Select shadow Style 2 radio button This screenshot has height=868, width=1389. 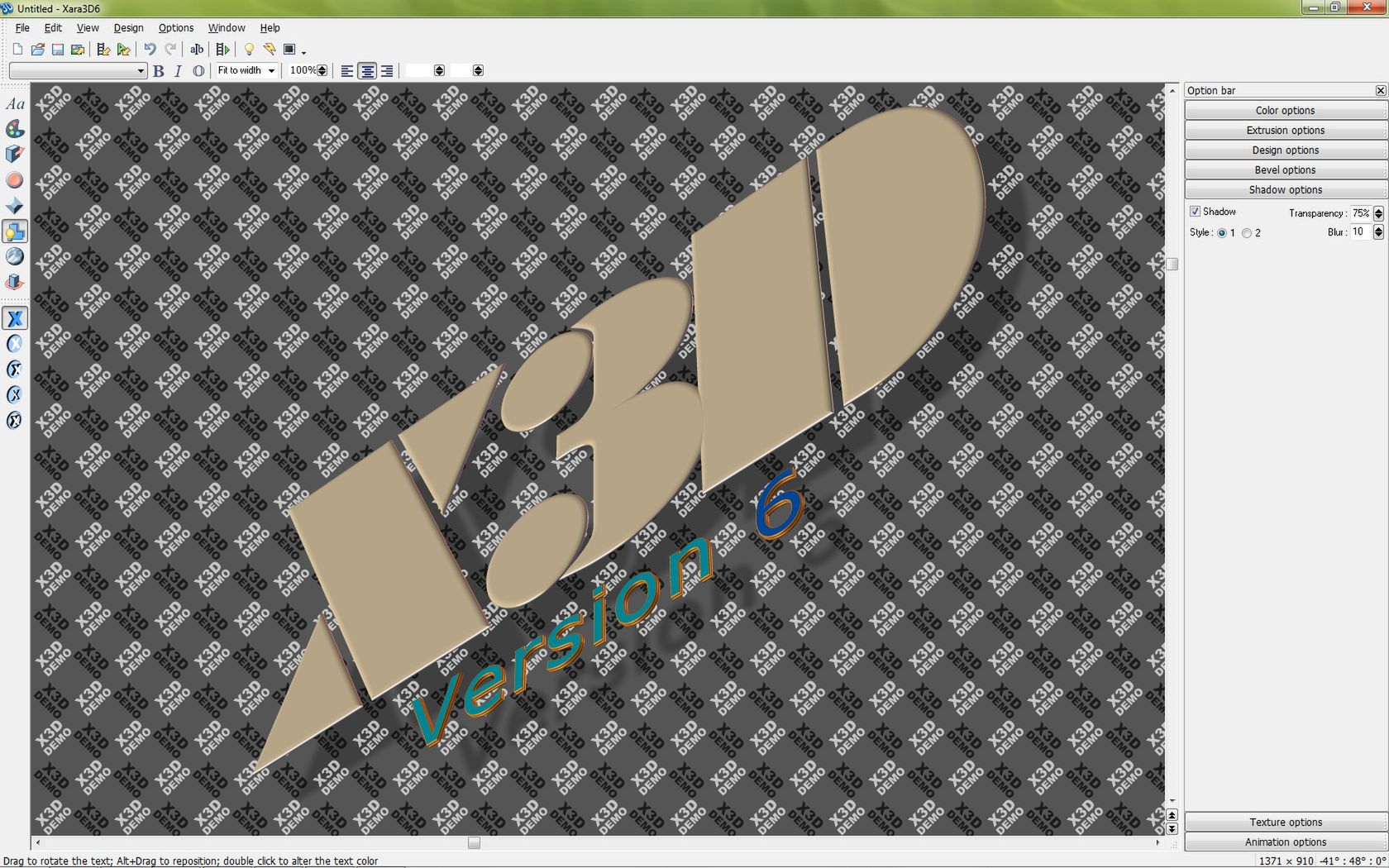1247,233
